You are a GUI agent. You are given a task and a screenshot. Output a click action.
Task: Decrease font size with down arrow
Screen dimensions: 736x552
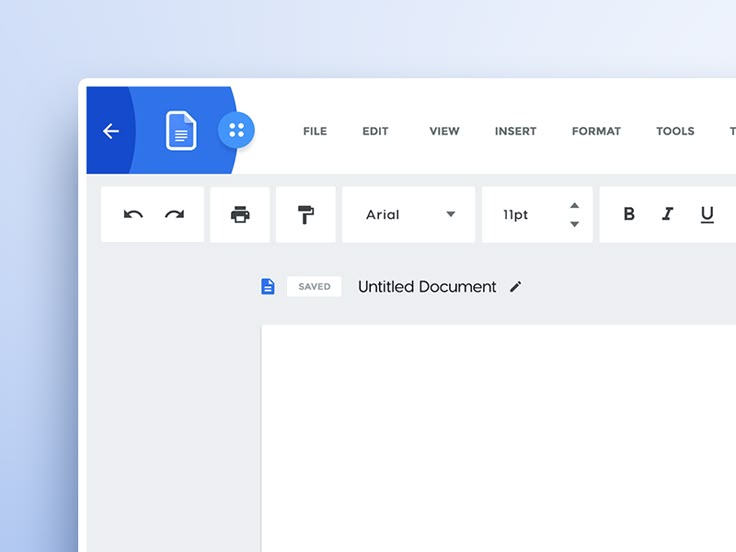tap(574, 224)
